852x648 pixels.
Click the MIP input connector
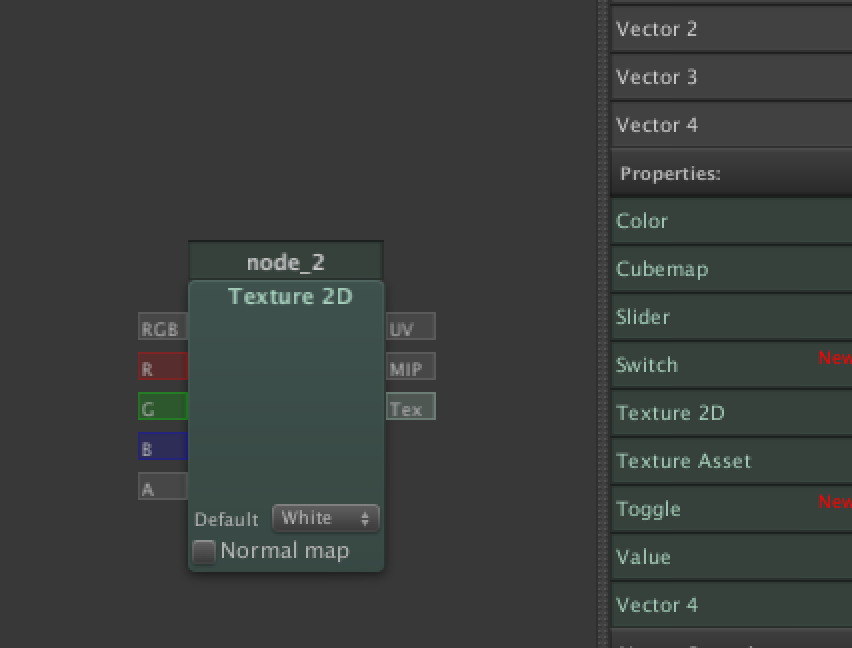pyautogui.click(x=410, y=368)
